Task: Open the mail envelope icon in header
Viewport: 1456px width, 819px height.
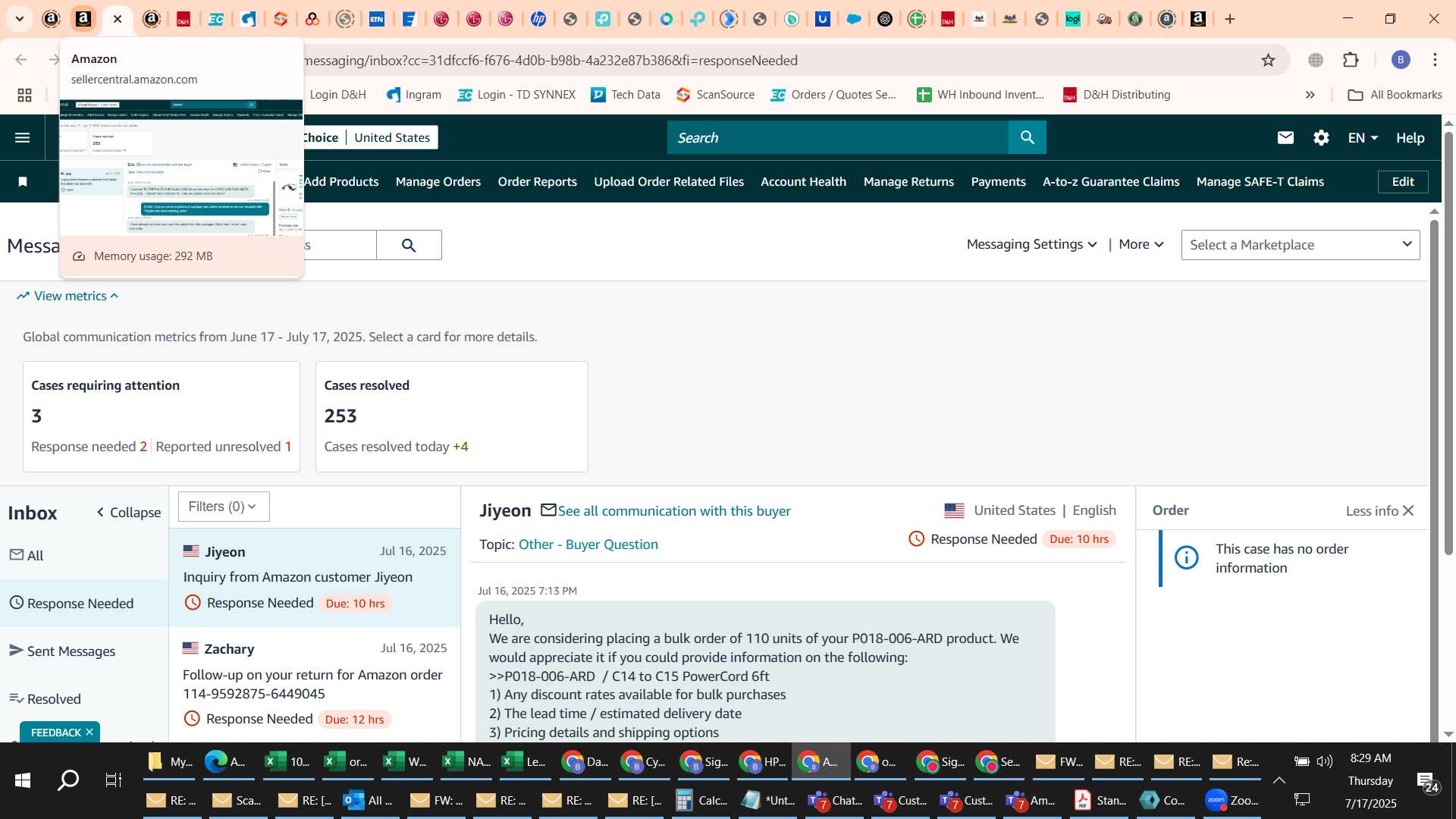Action: (x=1285, y=137)
